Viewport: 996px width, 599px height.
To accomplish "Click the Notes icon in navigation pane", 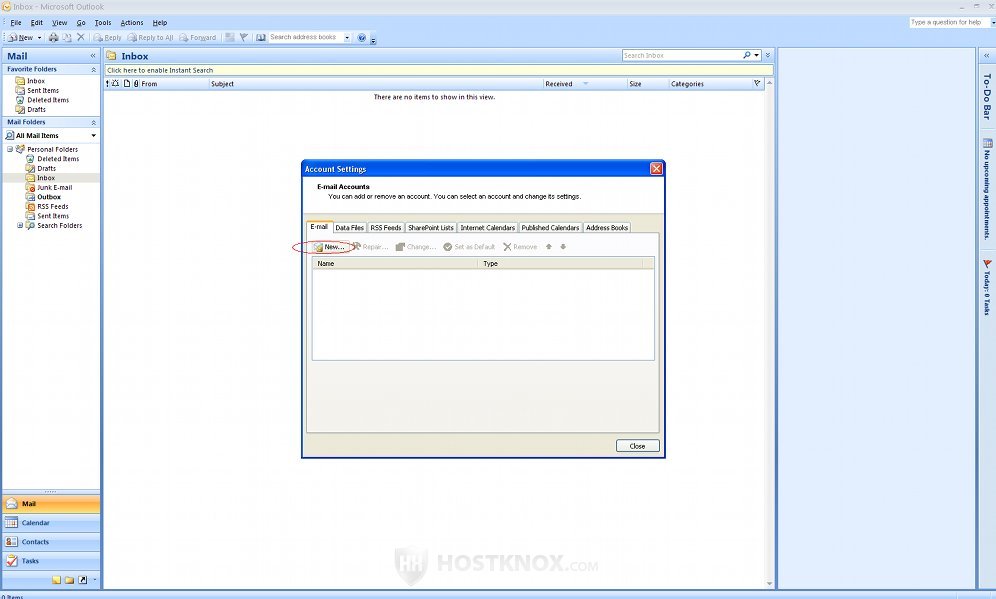I will (57, 580).
